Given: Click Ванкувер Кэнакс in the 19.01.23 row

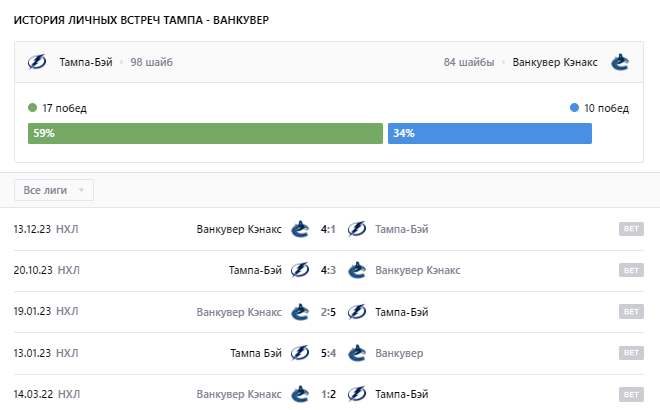Looking at the screenshot, I should tap(239, 312).
